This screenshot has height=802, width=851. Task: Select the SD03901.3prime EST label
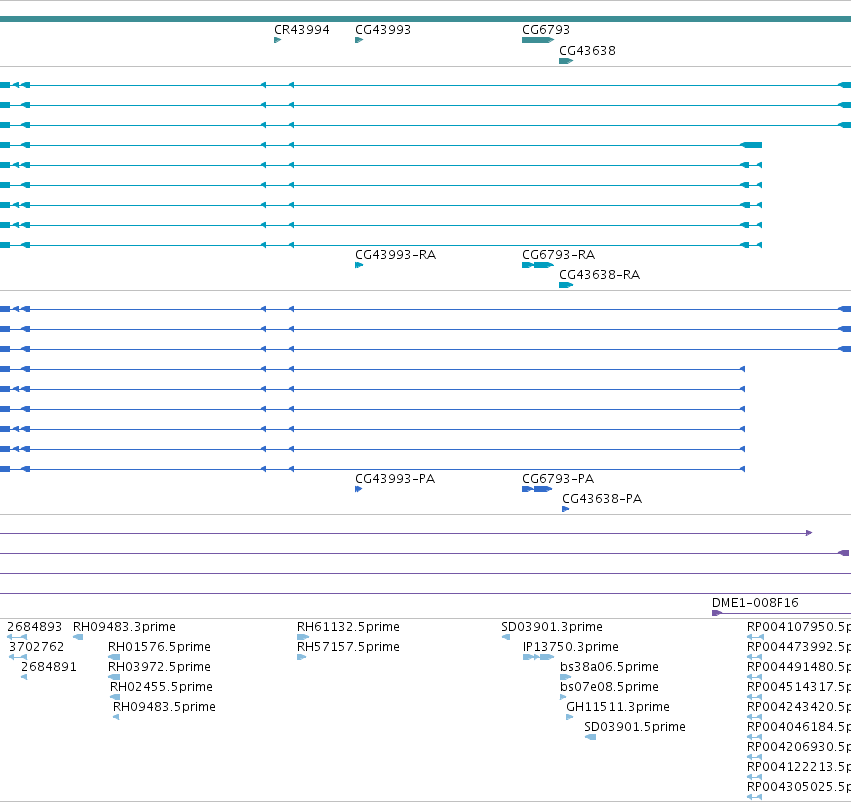552,627
